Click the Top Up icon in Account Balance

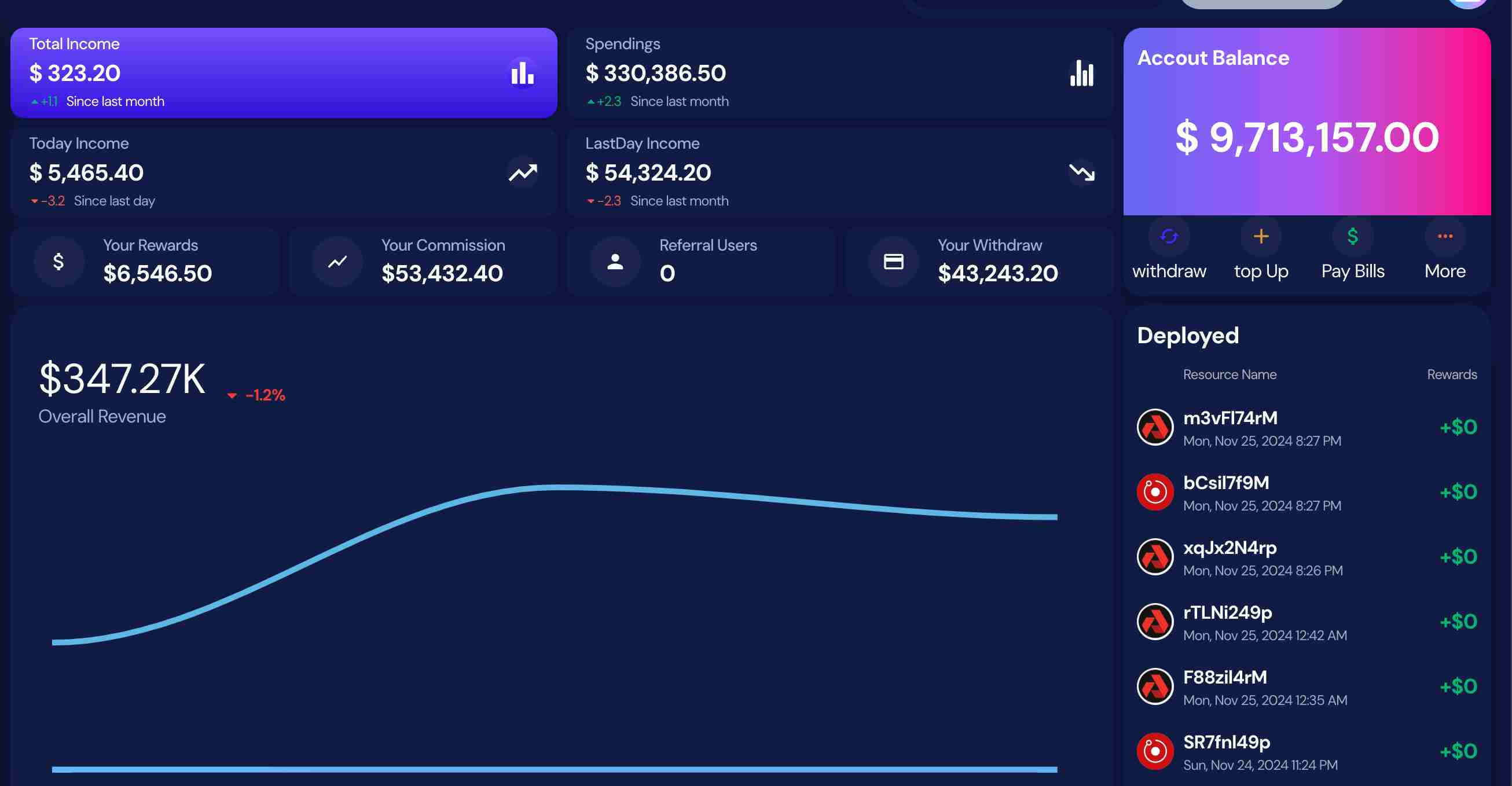coord(1261,236)
